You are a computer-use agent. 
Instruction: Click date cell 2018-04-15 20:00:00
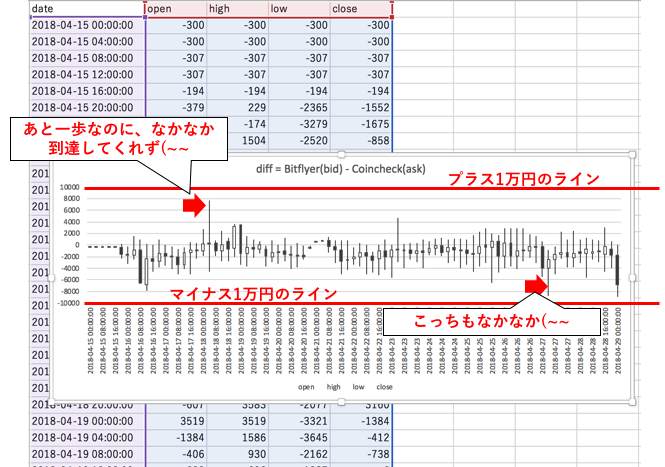tap(87, 108)
